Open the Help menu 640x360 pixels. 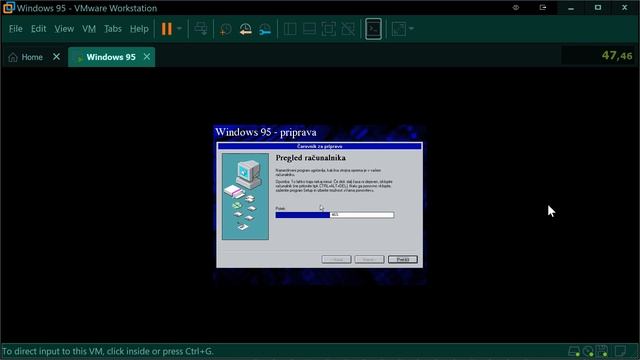click(x=139, y=29)
